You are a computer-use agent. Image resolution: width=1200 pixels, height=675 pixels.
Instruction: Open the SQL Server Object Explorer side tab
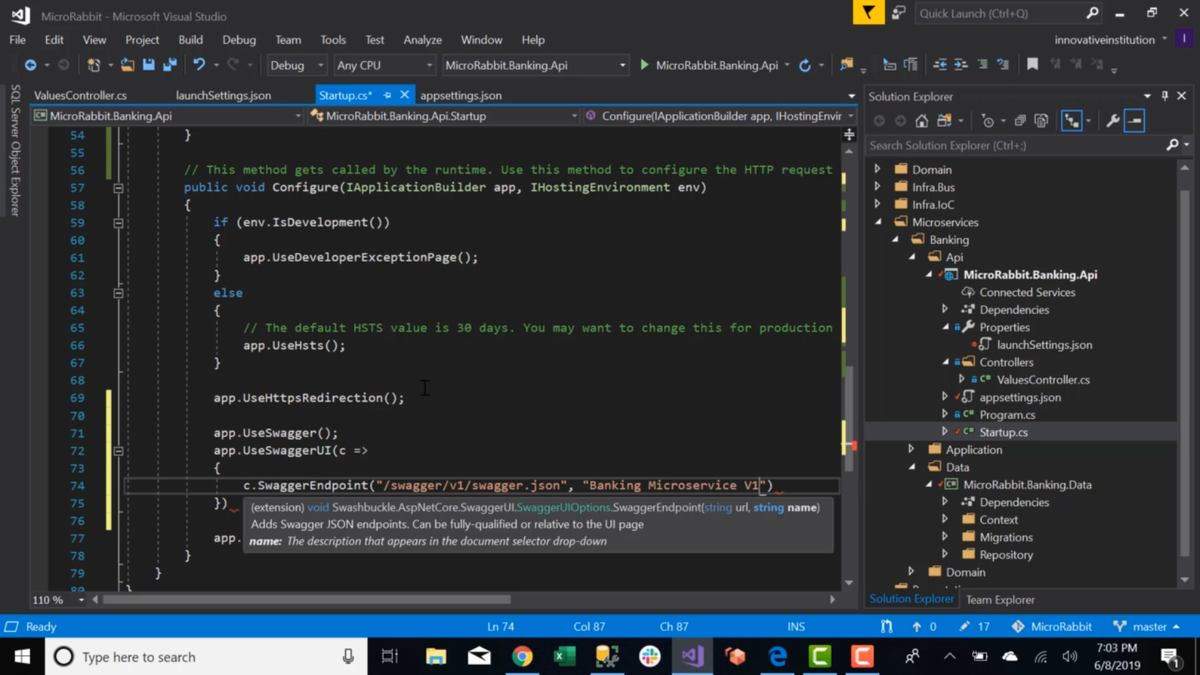(15, 150)
